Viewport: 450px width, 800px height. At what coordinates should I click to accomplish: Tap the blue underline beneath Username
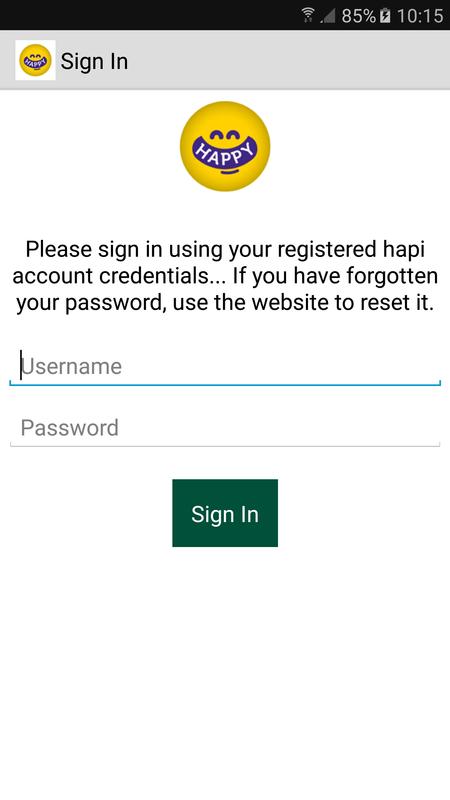click(x=225, y=384)
